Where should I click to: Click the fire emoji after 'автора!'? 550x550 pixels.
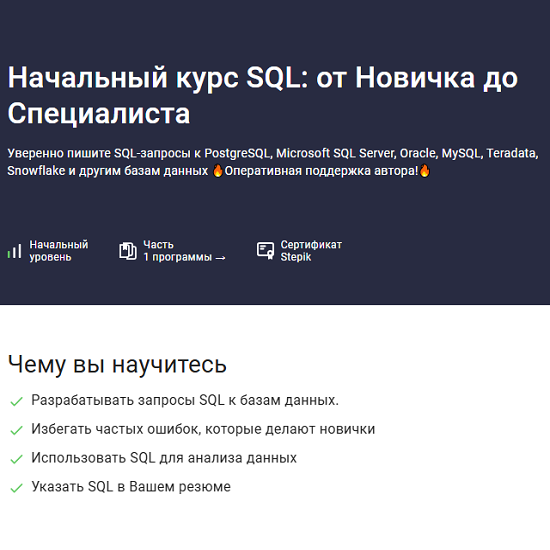pyautogui.click(x=425, y=171)
